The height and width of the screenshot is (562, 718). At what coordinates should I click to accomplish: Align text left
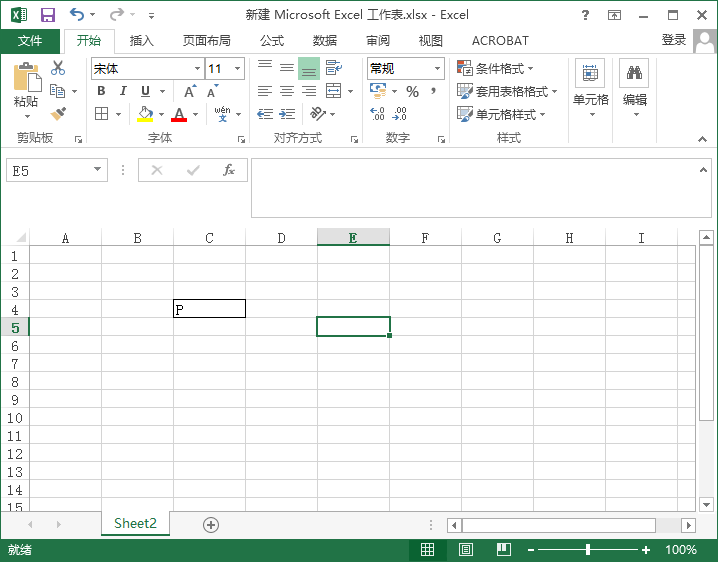(265, 91)
